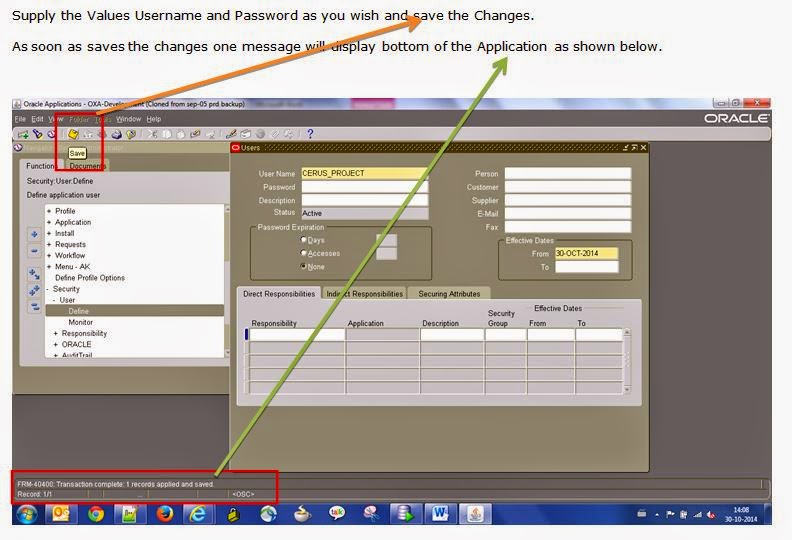Click the FRM-40400 Transaction complete status message

point(116,484)
